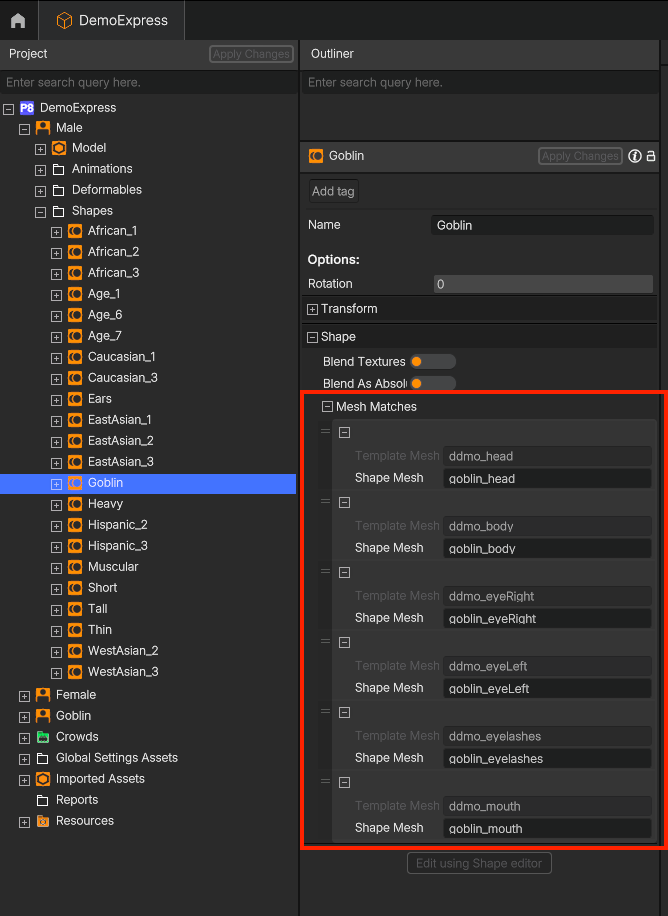Click Apply Changes in Goblin outliner header
Viewport: 668px width, 916px height.
[580, 156]
